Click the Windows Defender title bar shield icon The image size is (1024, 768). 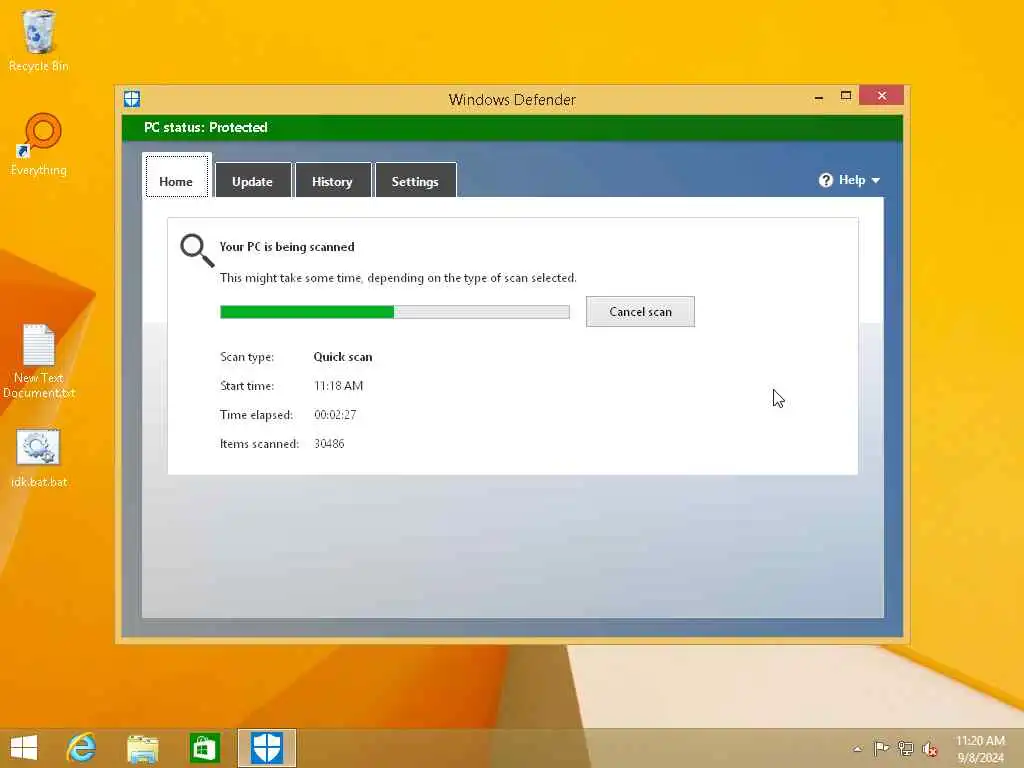coord(132,99)
